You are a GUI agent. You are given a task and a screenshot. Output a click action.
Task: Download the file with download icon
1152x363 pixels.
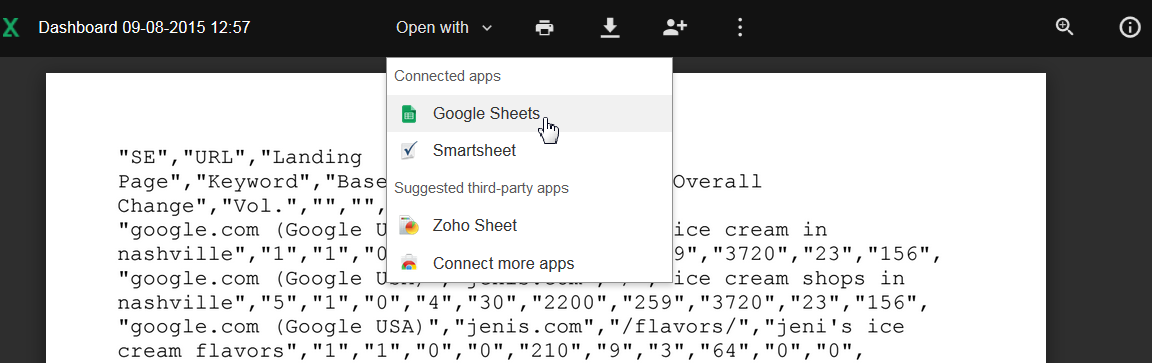pyautogui.click(x=610, y=28)
